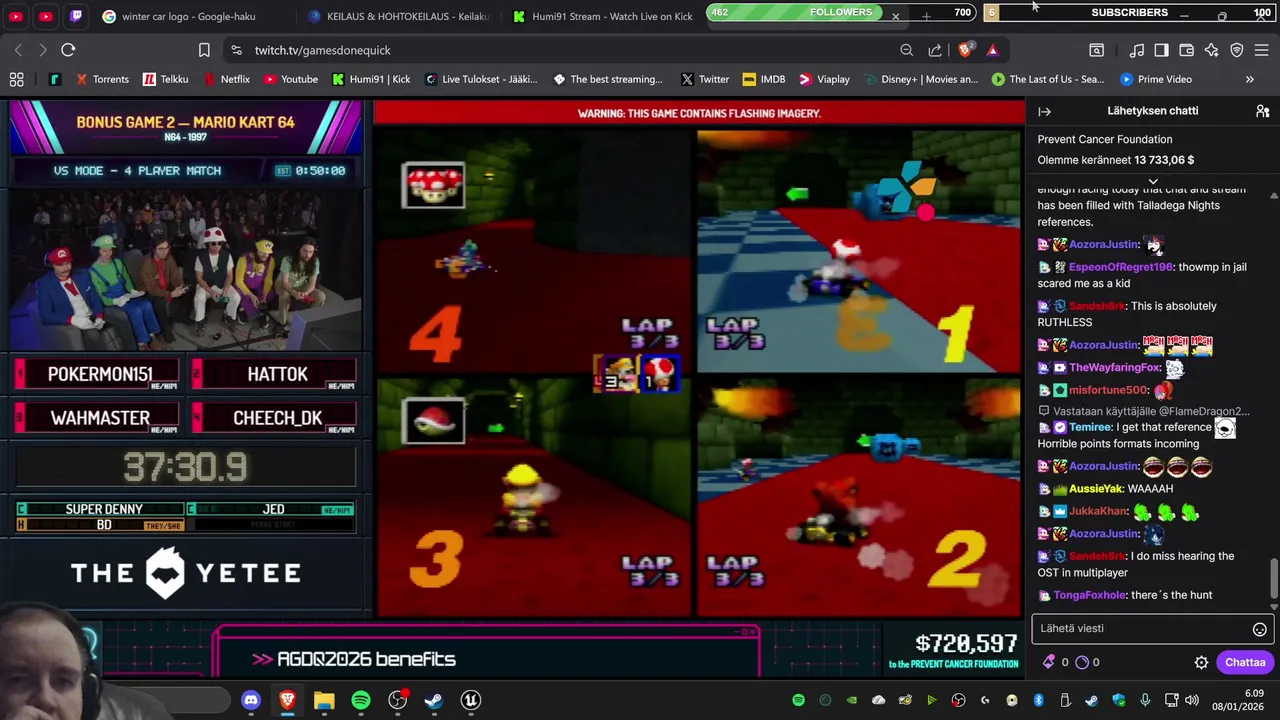
Task: Open Twitter bookmark
Action: 705,79
